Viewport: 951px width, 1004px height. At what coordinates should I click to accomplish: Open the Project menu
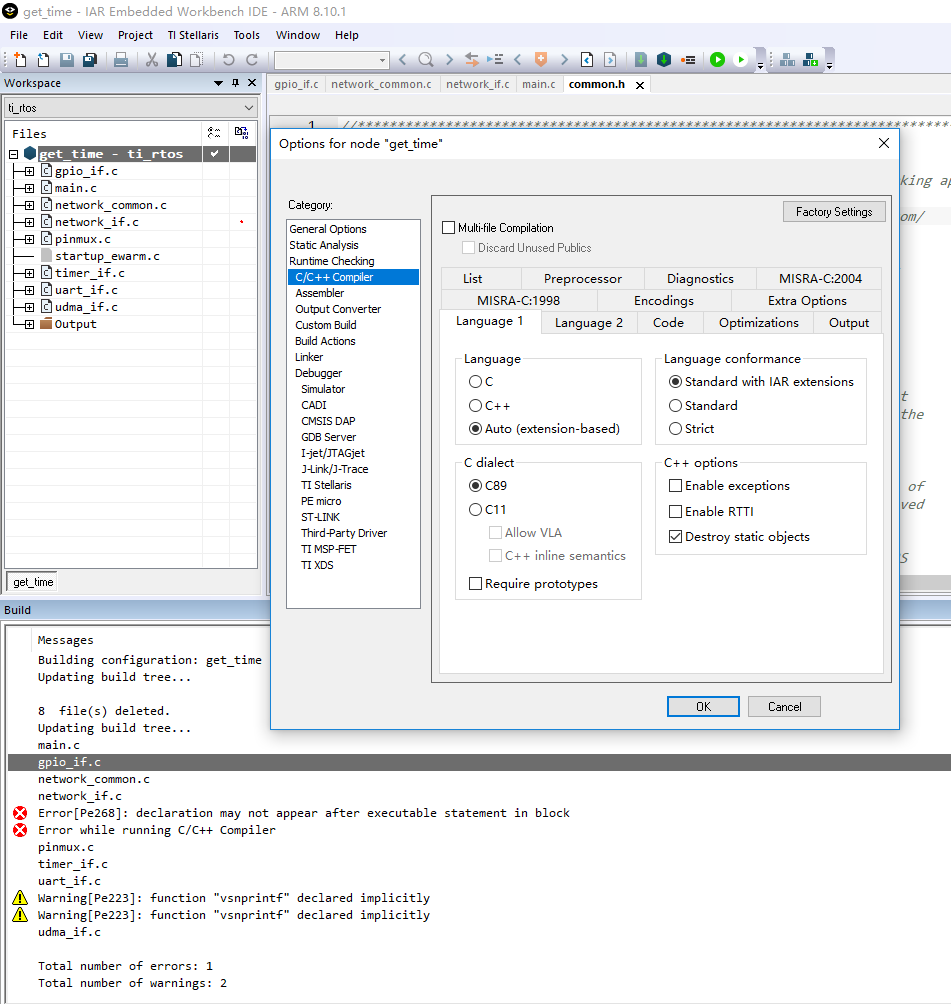[135, 35]
